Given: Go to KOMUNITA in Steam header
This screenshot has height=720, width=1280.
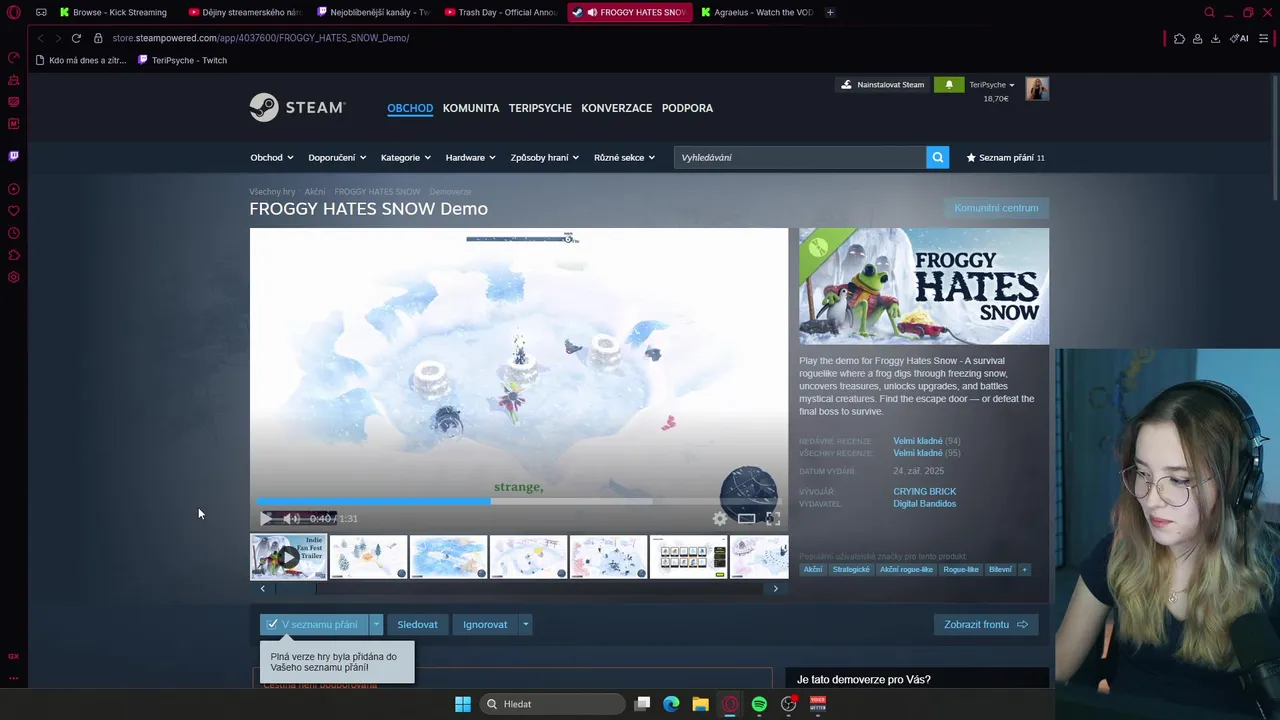Looking at the screenshot, I should pos(471,108).
